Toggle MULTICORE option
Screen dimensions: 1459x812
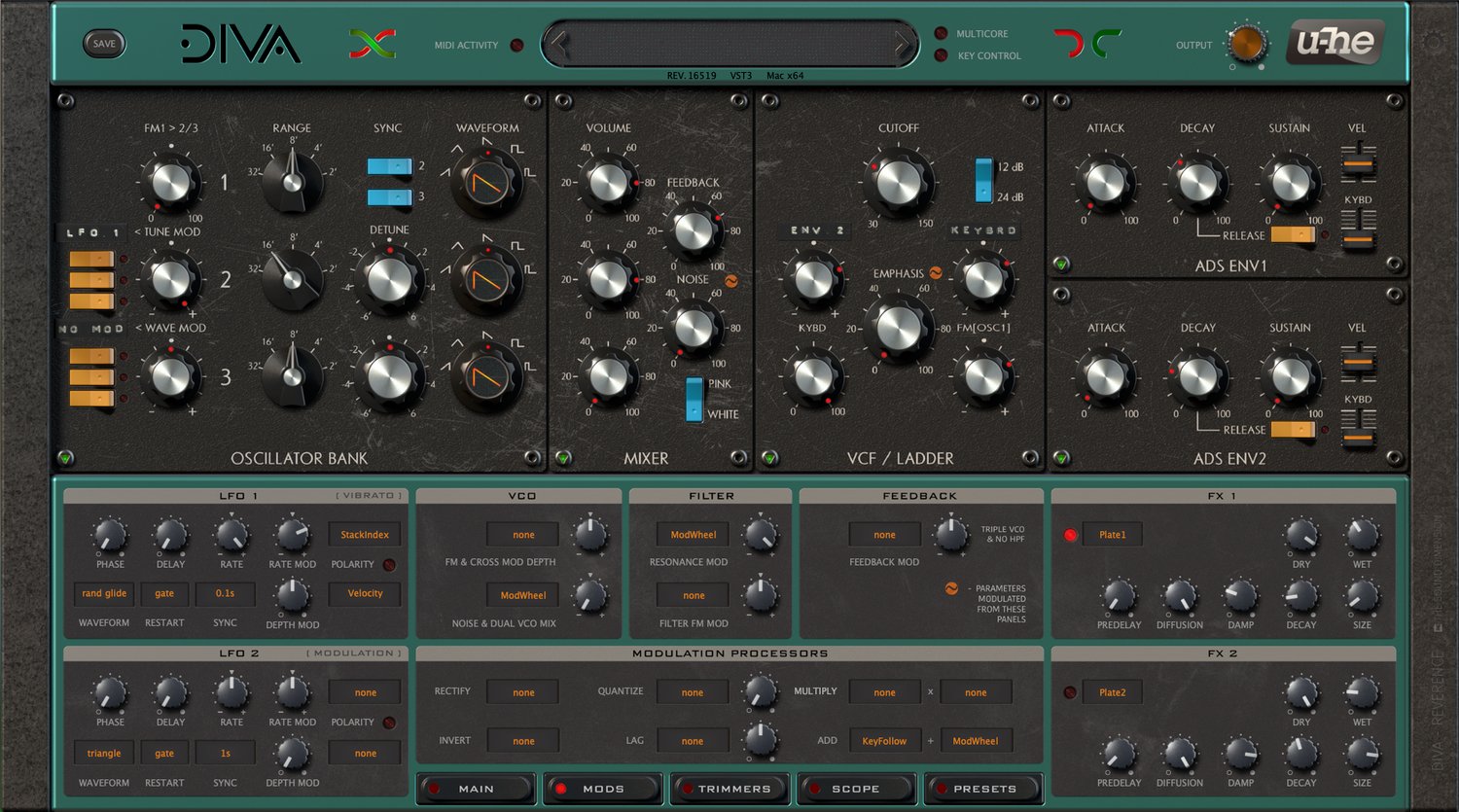941,33
